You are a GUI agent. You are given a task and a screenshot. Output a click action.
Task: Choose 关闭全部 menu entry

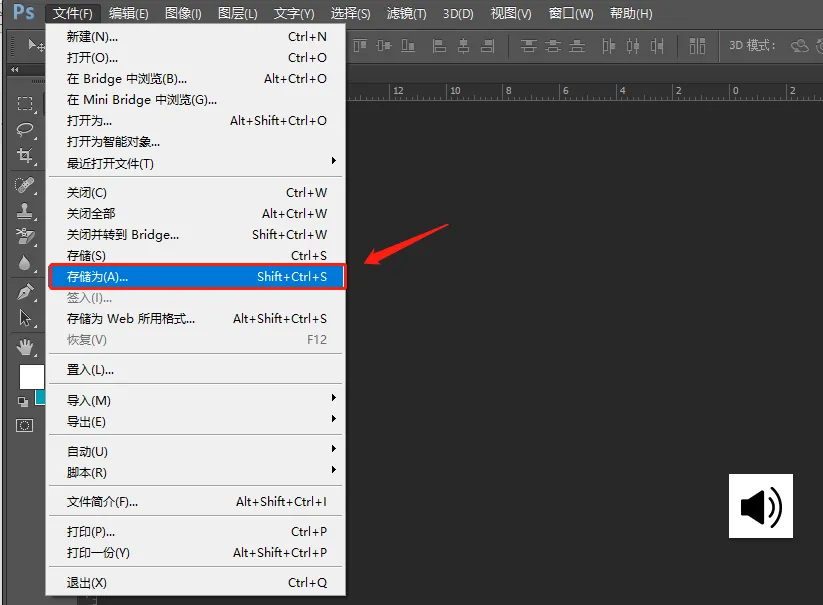pos(196,214)
